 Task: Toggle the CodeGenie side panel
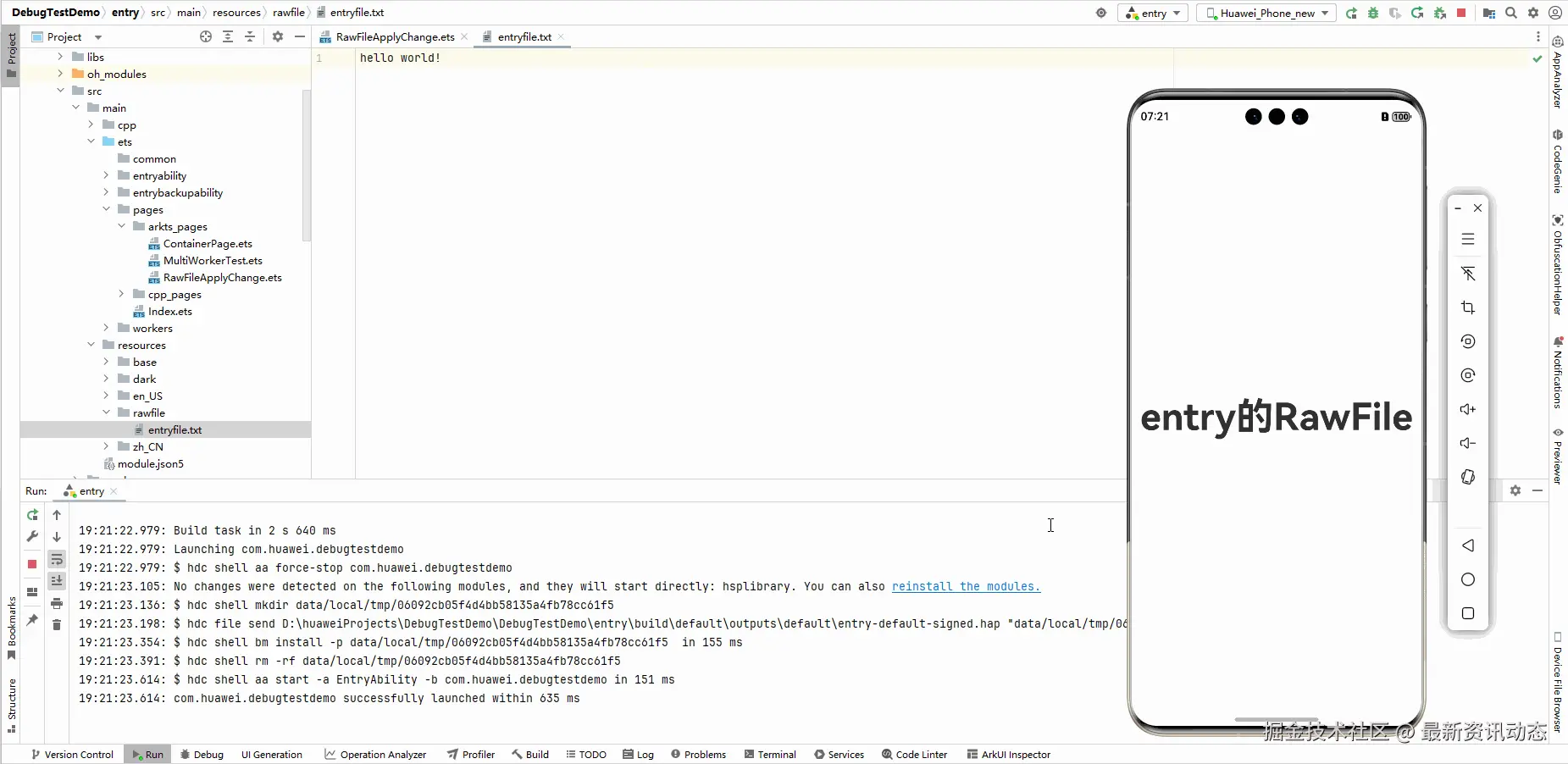click(1557, 162)
